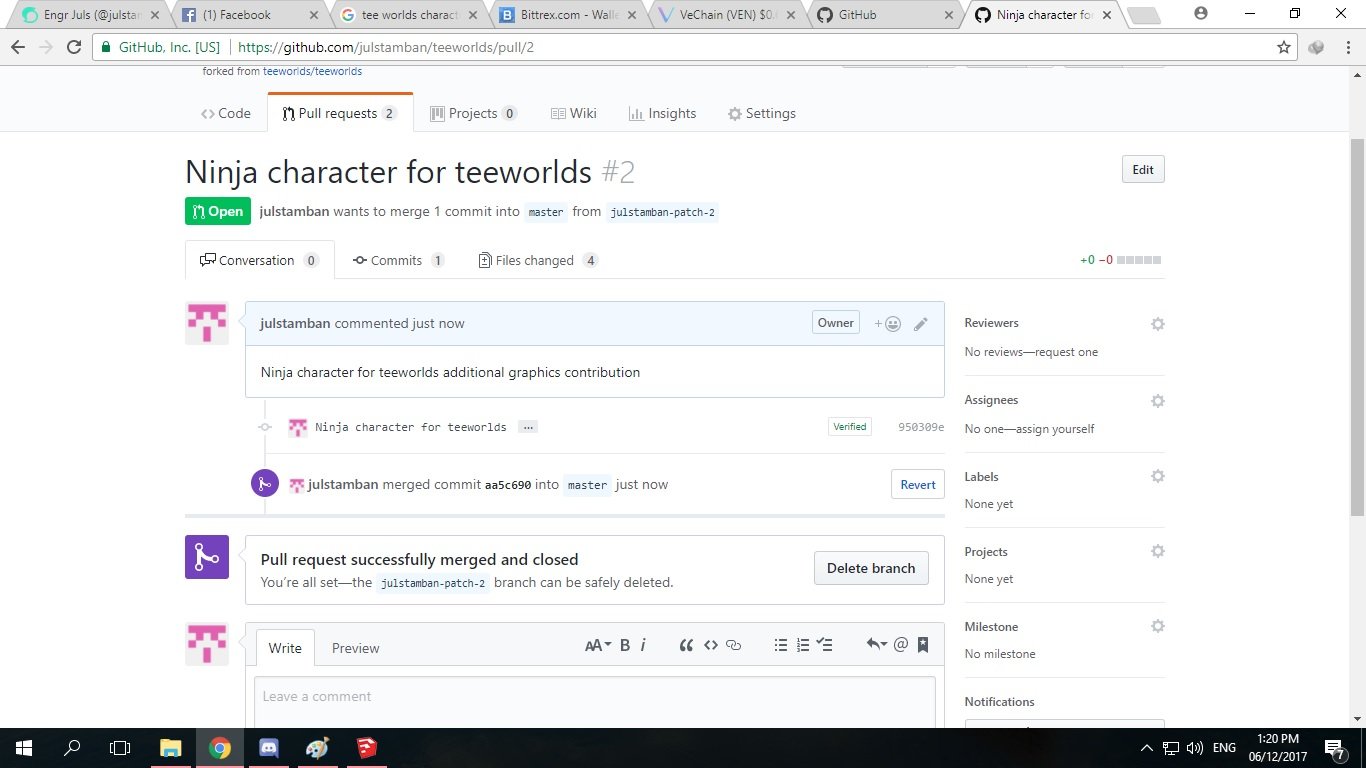The width and height of the screenshot is (1366, 768).
Task: Click the Verified badge on the commit
Action: click(x=849, y=427)
